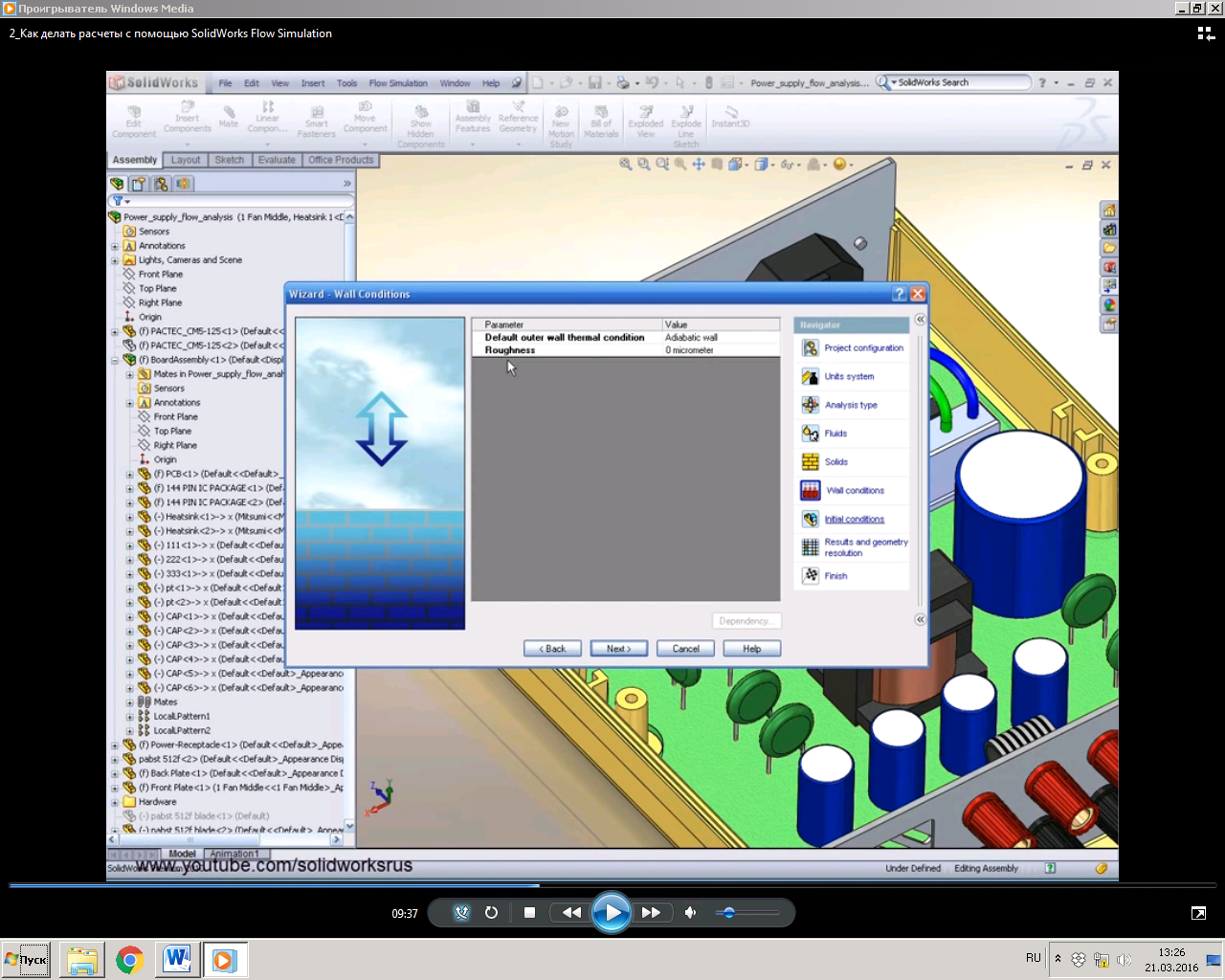Screen dimensions: 1225x980
Task: Switch to the Evaluate tab
Action: point(277,160)
